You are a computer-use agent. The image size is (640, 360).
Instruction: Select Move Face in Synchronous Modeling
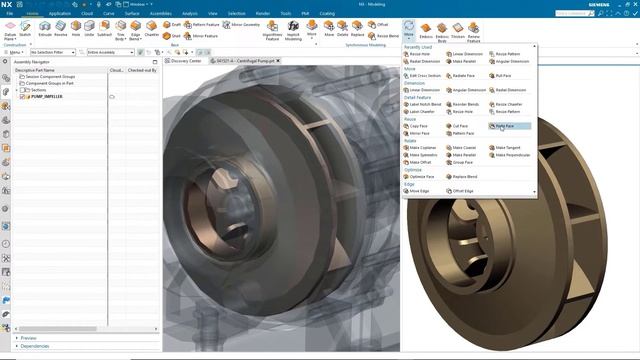[329, 29]
